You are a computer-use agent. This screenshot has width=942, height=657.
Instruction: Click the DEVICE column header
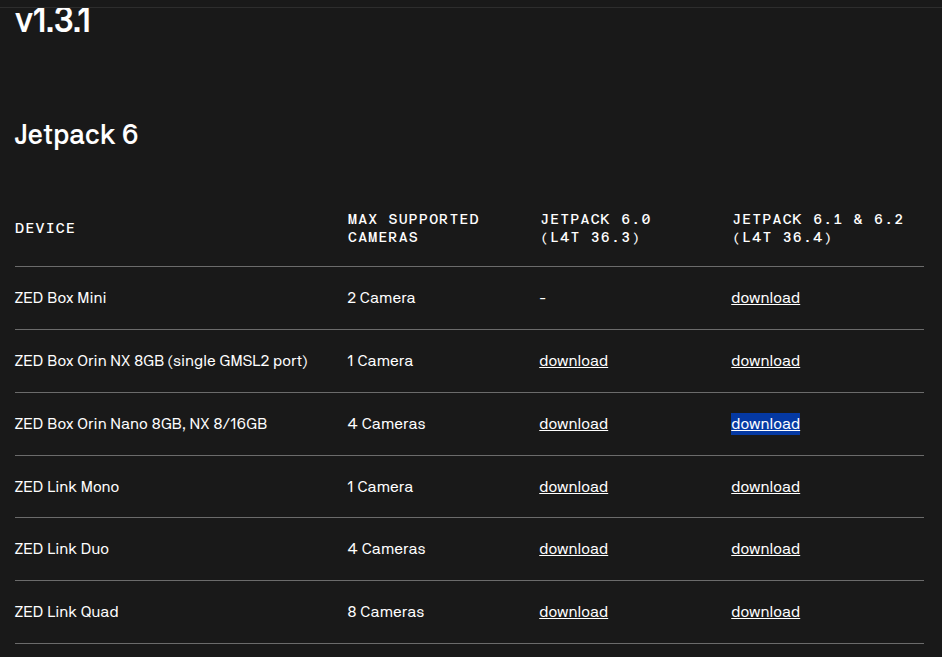45,228
